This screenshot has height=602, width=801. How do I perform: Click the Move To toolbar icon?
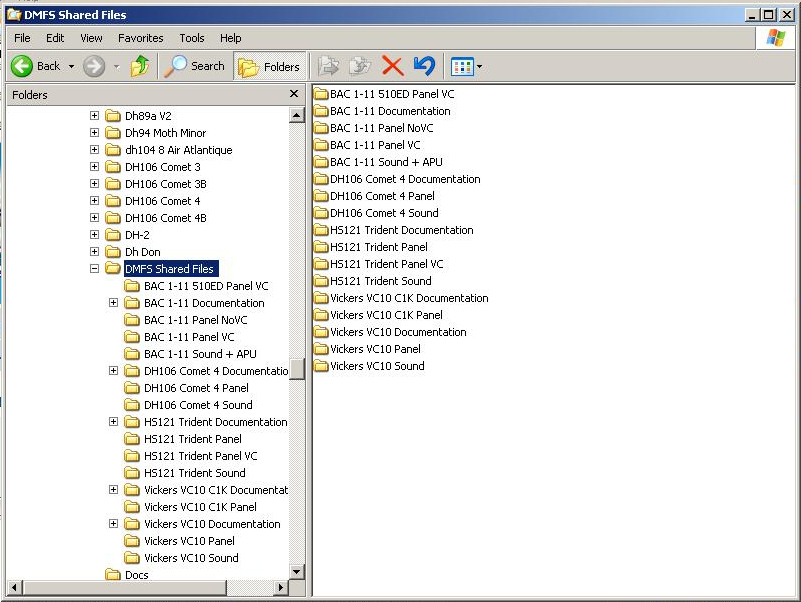(x=328, y=66)
